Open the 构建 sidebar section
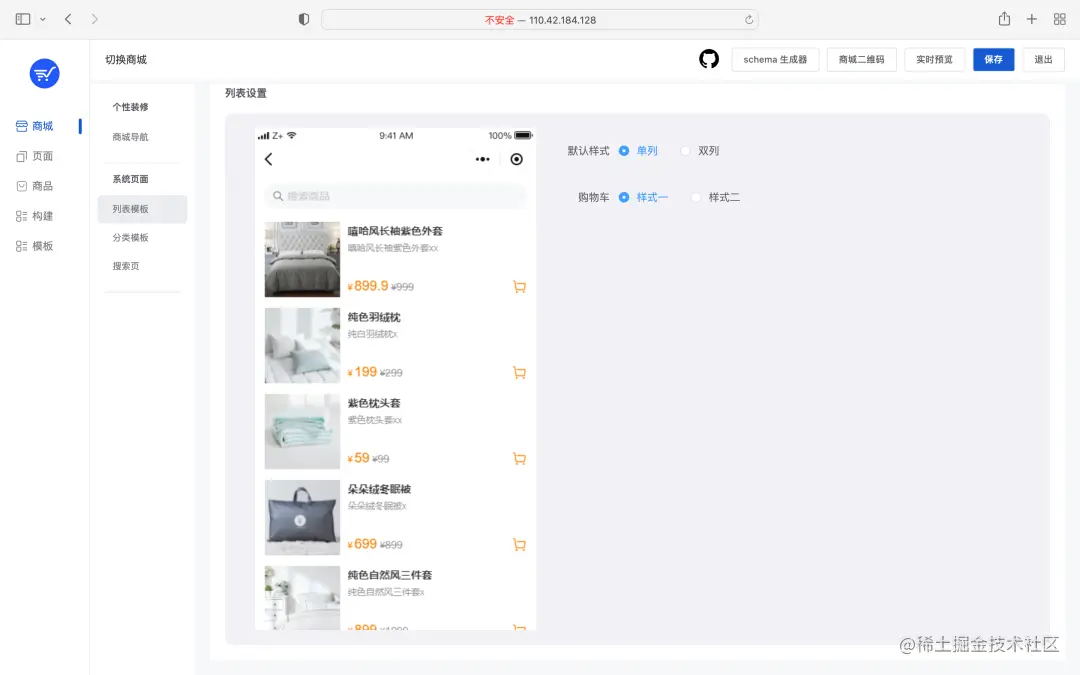This screenshot has height=675, width=1080. [x=34, y=216]
